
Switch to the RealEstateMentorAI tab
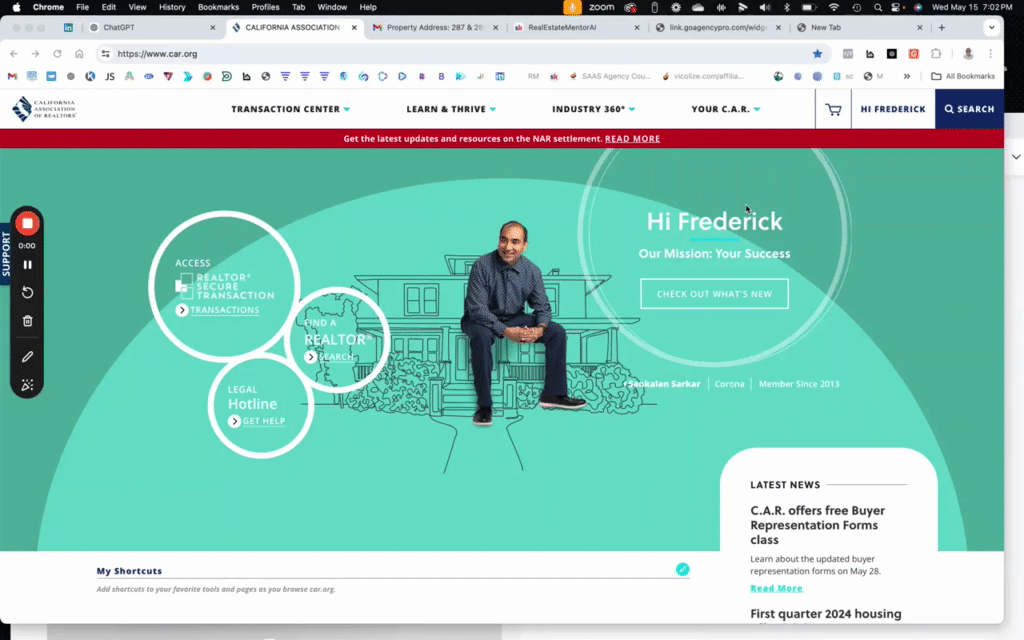[576, 27]
